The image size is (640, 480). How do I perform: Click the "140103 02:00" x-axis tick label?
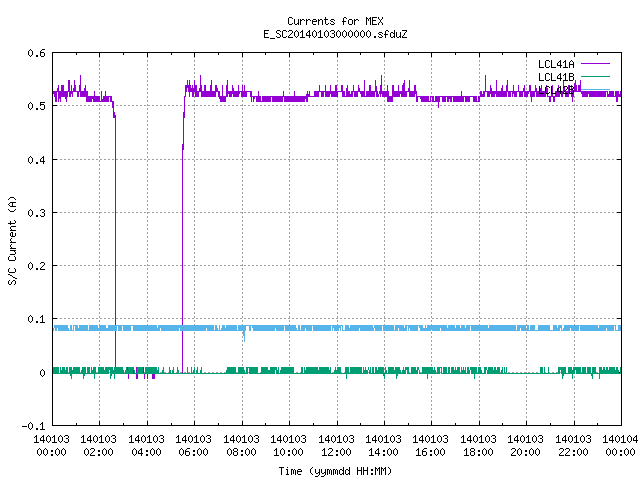click(x=98, y=446)
